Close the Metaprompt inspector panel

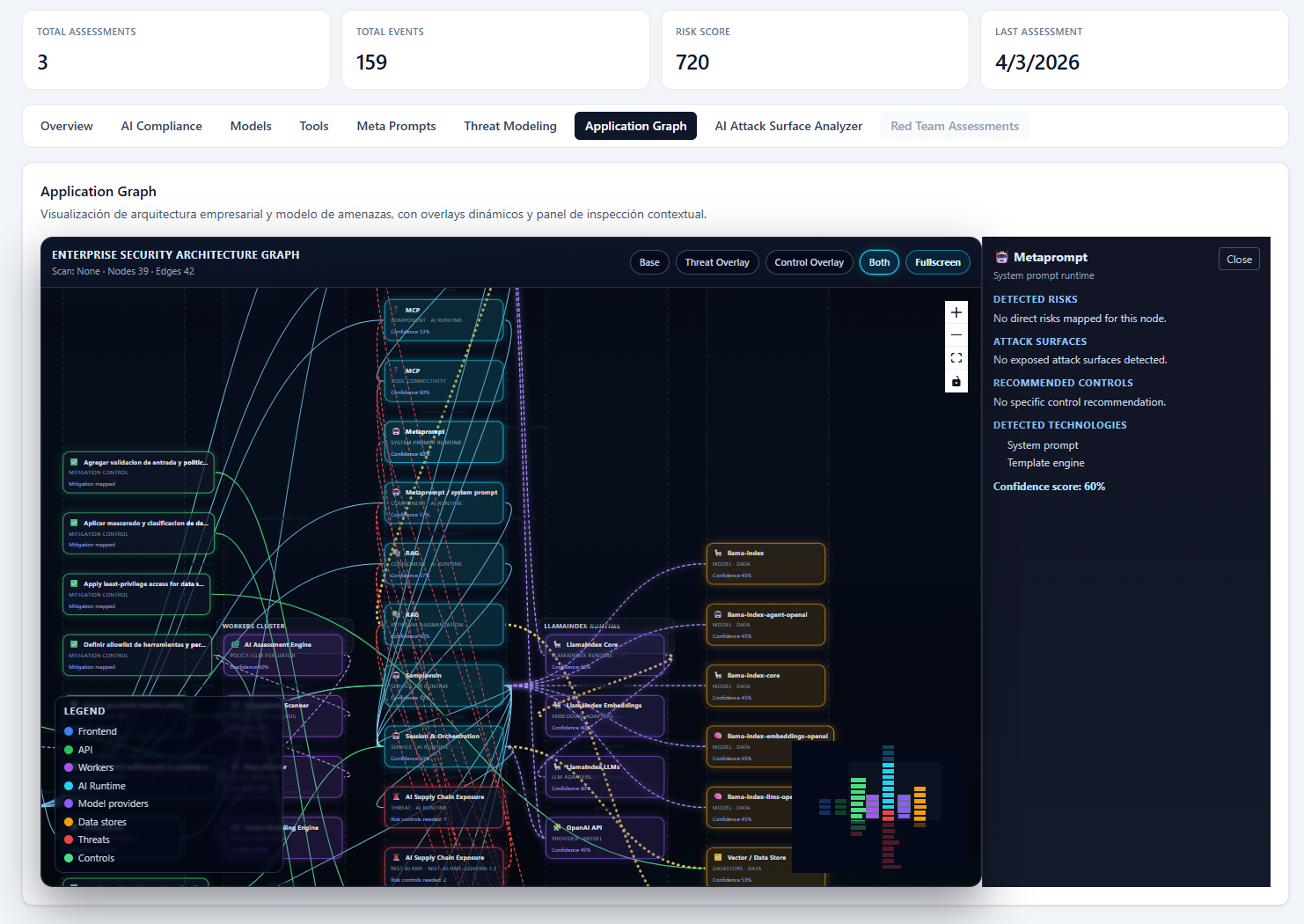[1239, 259]
